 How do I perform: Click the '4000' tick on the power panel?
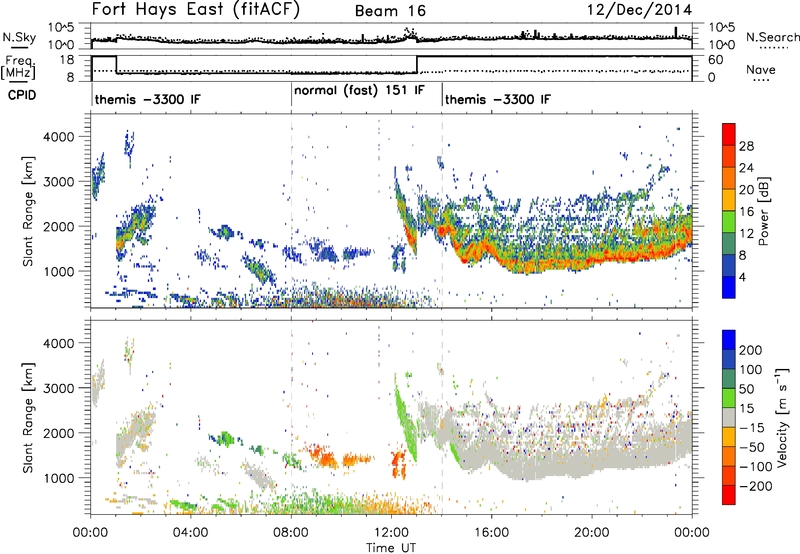(58, 137)
